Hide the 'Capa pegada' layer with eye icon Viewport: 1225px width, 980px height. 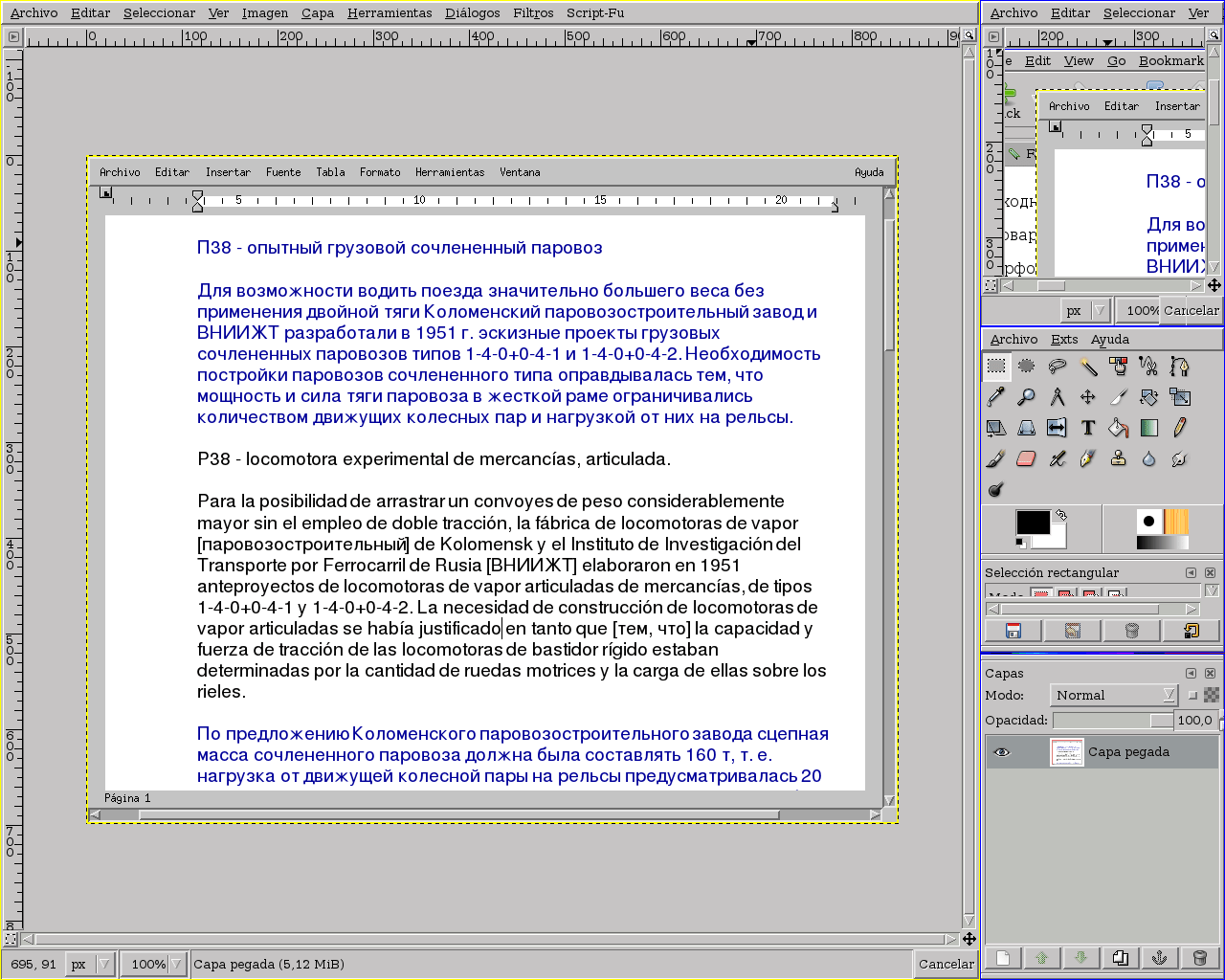1002,752
